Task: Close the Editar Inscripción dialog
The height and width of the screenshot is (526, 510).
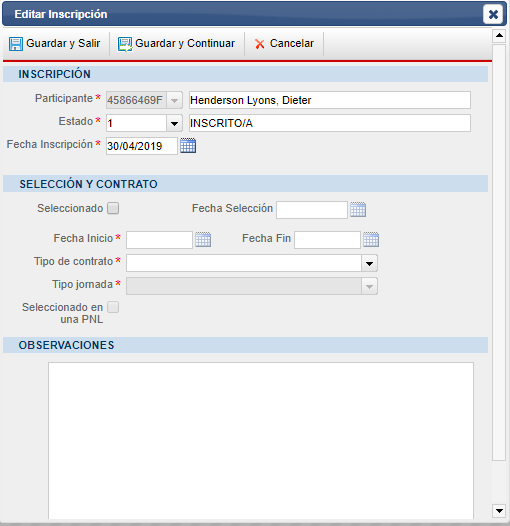Action: [493, 14]
